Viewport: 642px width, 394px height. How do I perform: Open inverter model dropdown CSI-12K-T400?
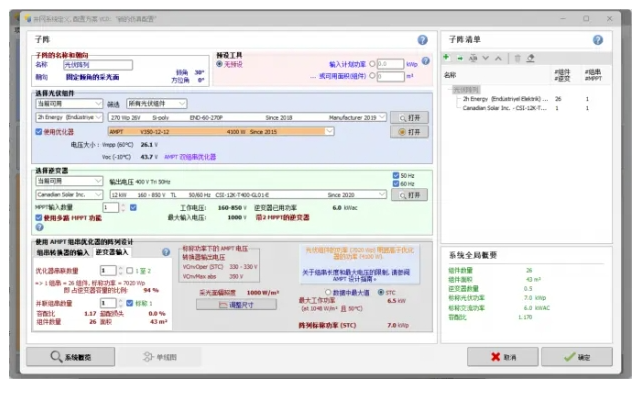[x=248, y=195]
